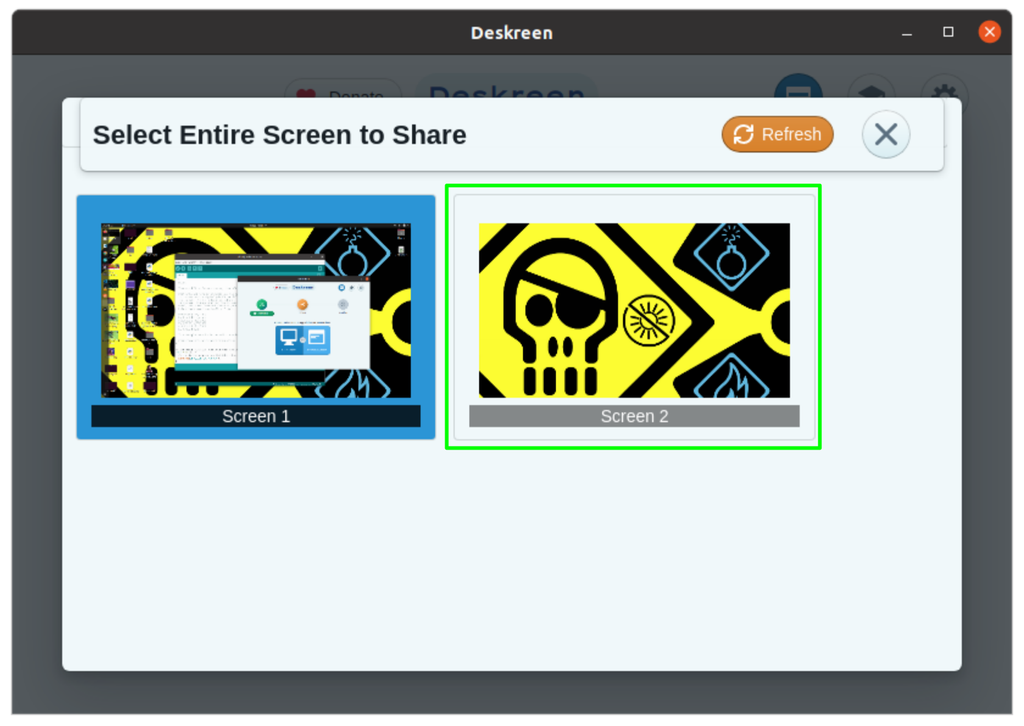
Task: Click the Screen 1 caption label
Action: tap(256, 416)
